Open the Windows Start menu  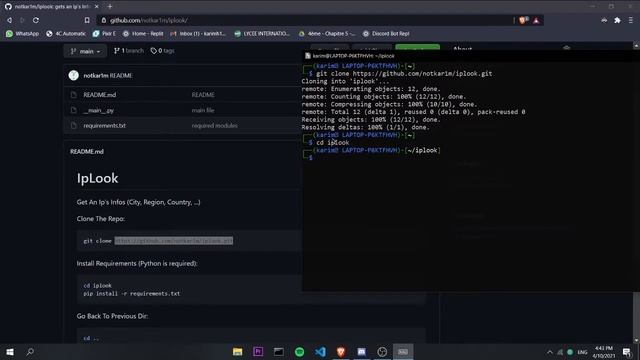click(10, 351)
